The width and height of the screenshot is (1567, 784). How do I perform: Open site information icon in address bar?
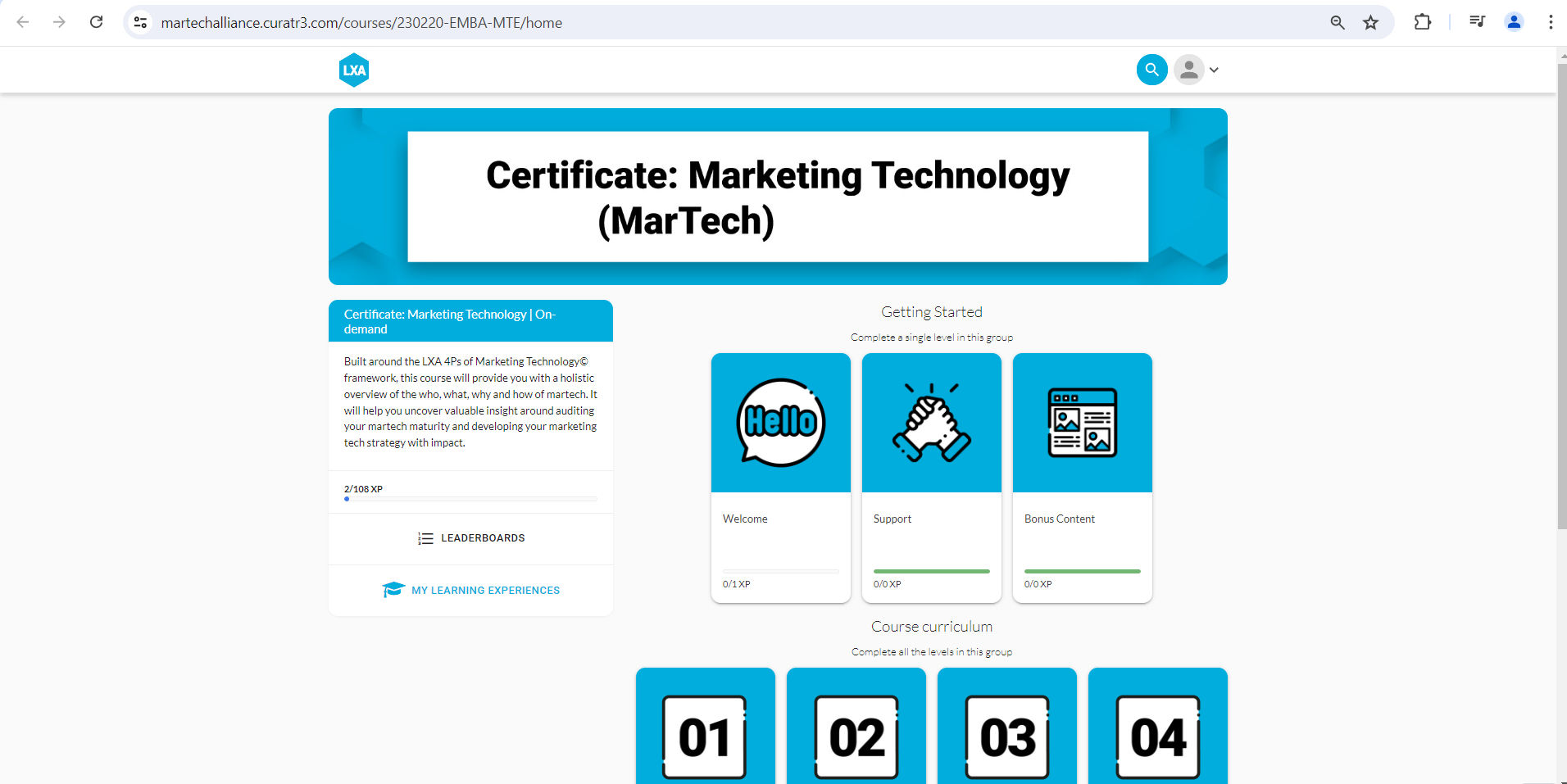(x=141, y=22)
